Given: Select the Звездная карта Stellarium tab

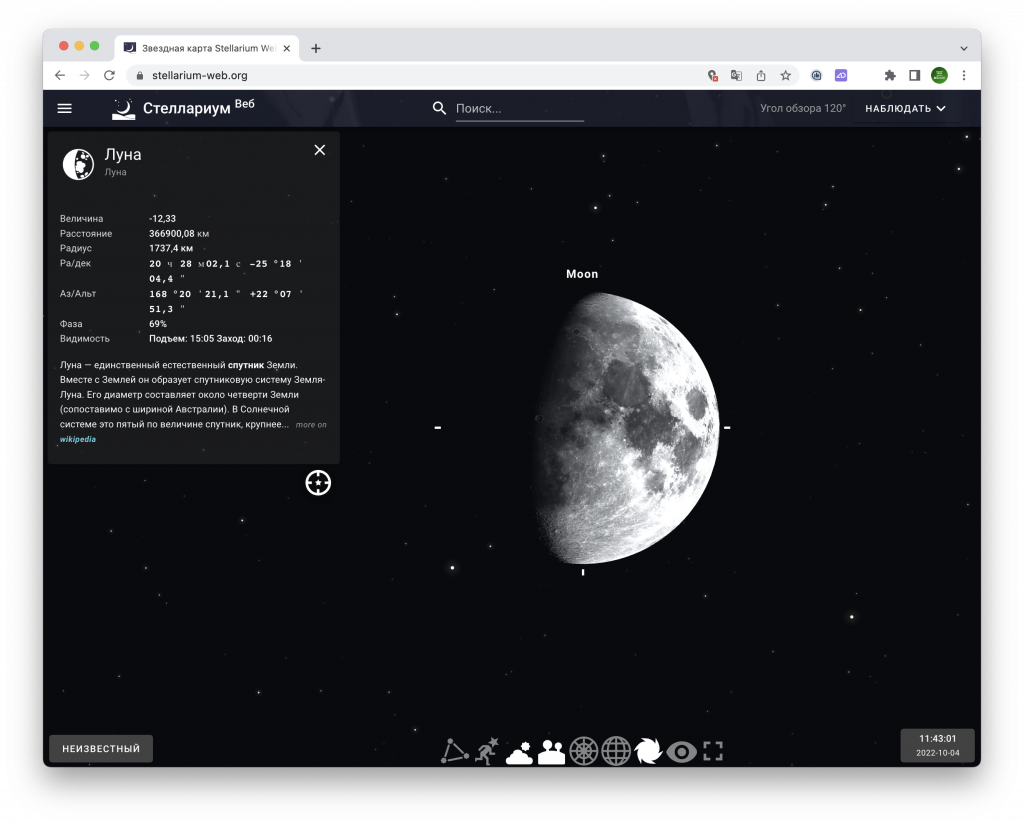Looking at the screenshot, I should pyautogui.click(x=205, y=48).
